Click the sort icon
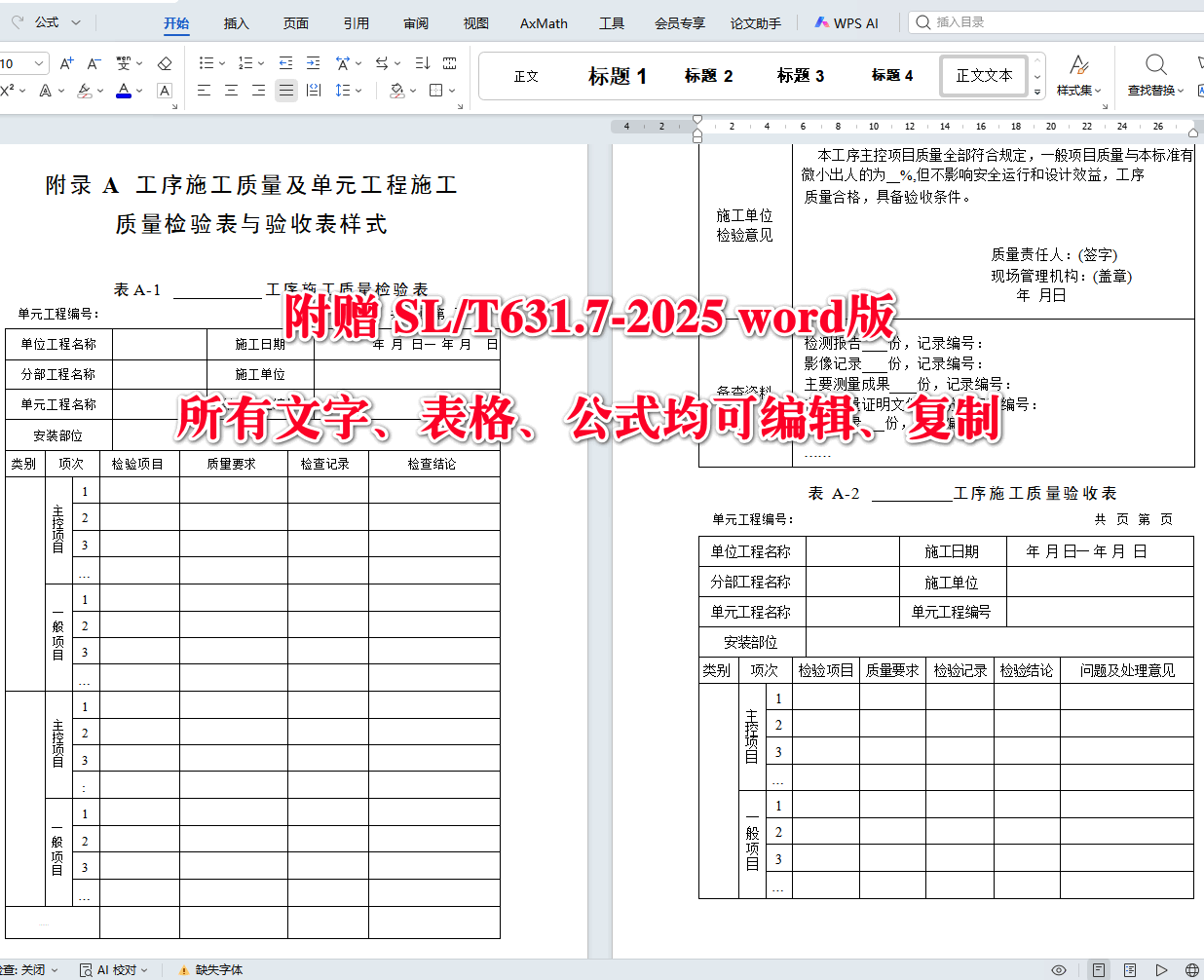 click(x=422, y=63)
